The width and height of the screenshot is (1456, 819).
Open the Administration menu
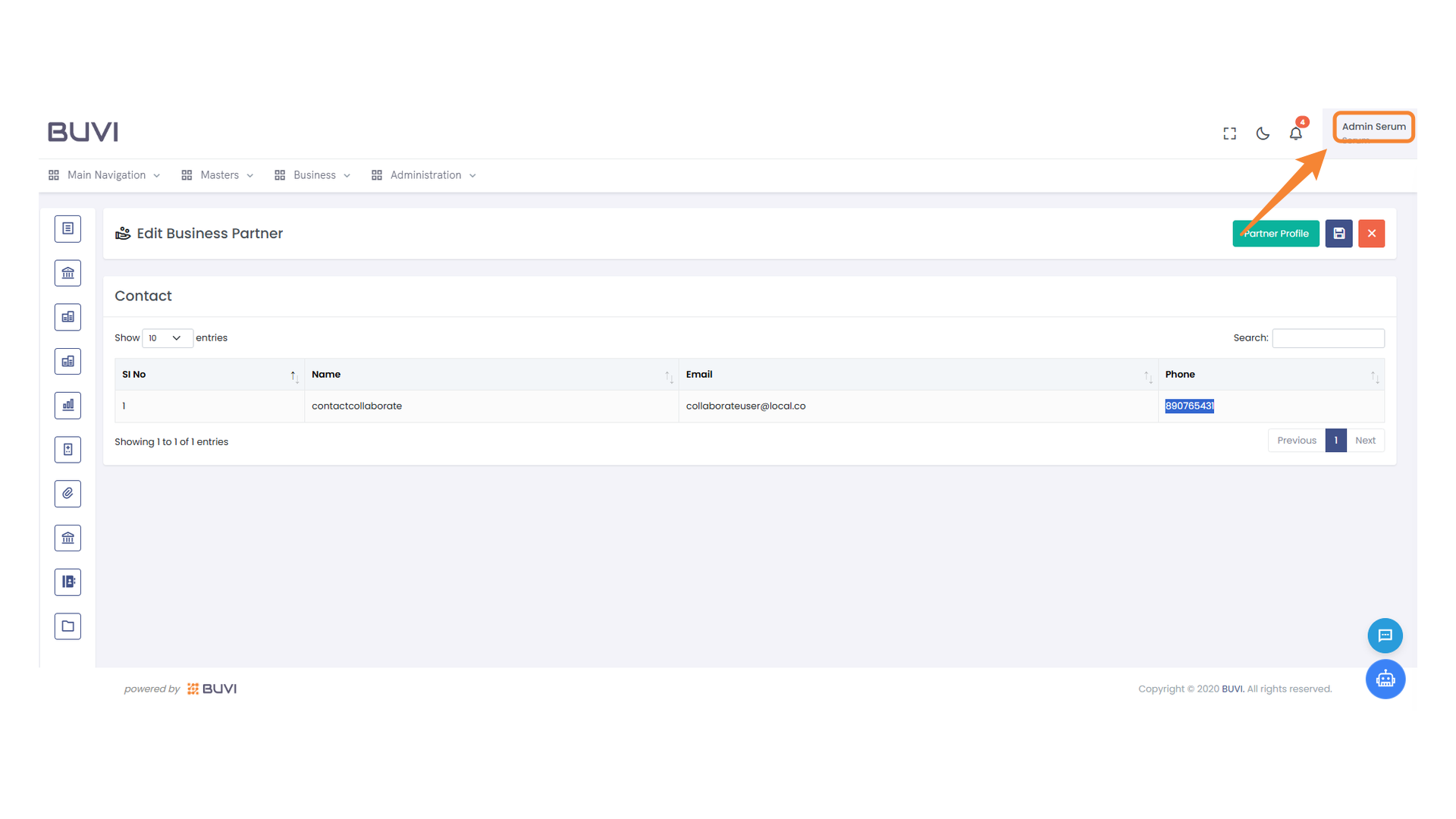pyautogui.click(x=425, y=174)
